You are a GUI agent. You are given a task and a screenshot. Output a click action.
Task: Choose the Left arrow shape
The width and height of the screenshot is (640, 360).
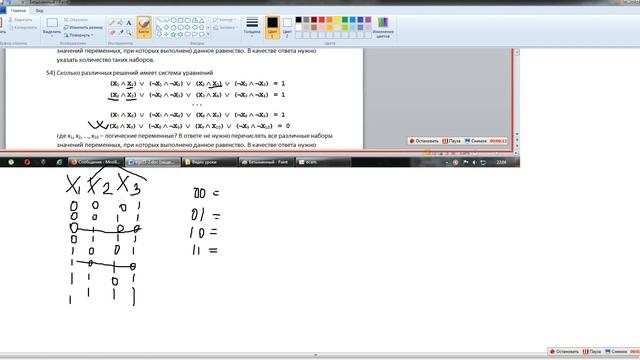tap(195, 27)
